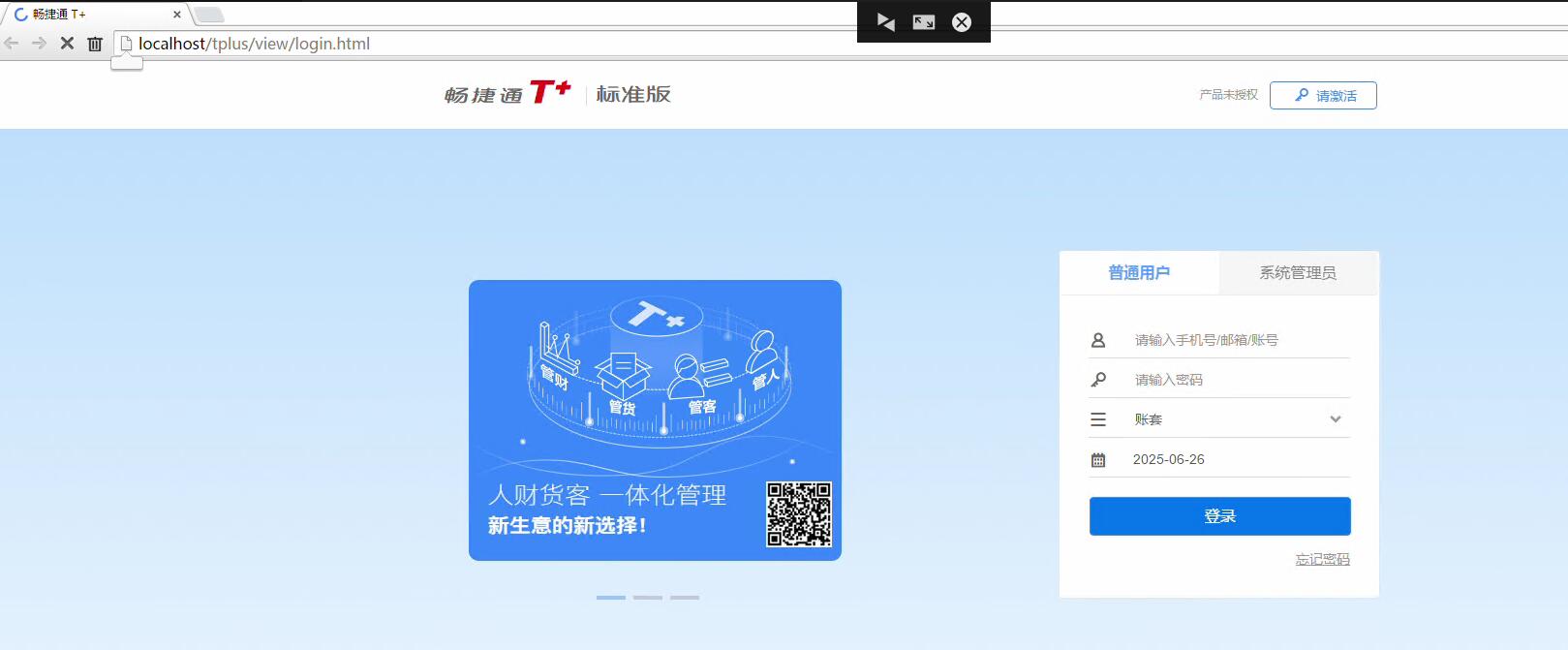Click the list icon beside 账套
This screenshot has height=650, width=1568.
(x=1098, y=419)
